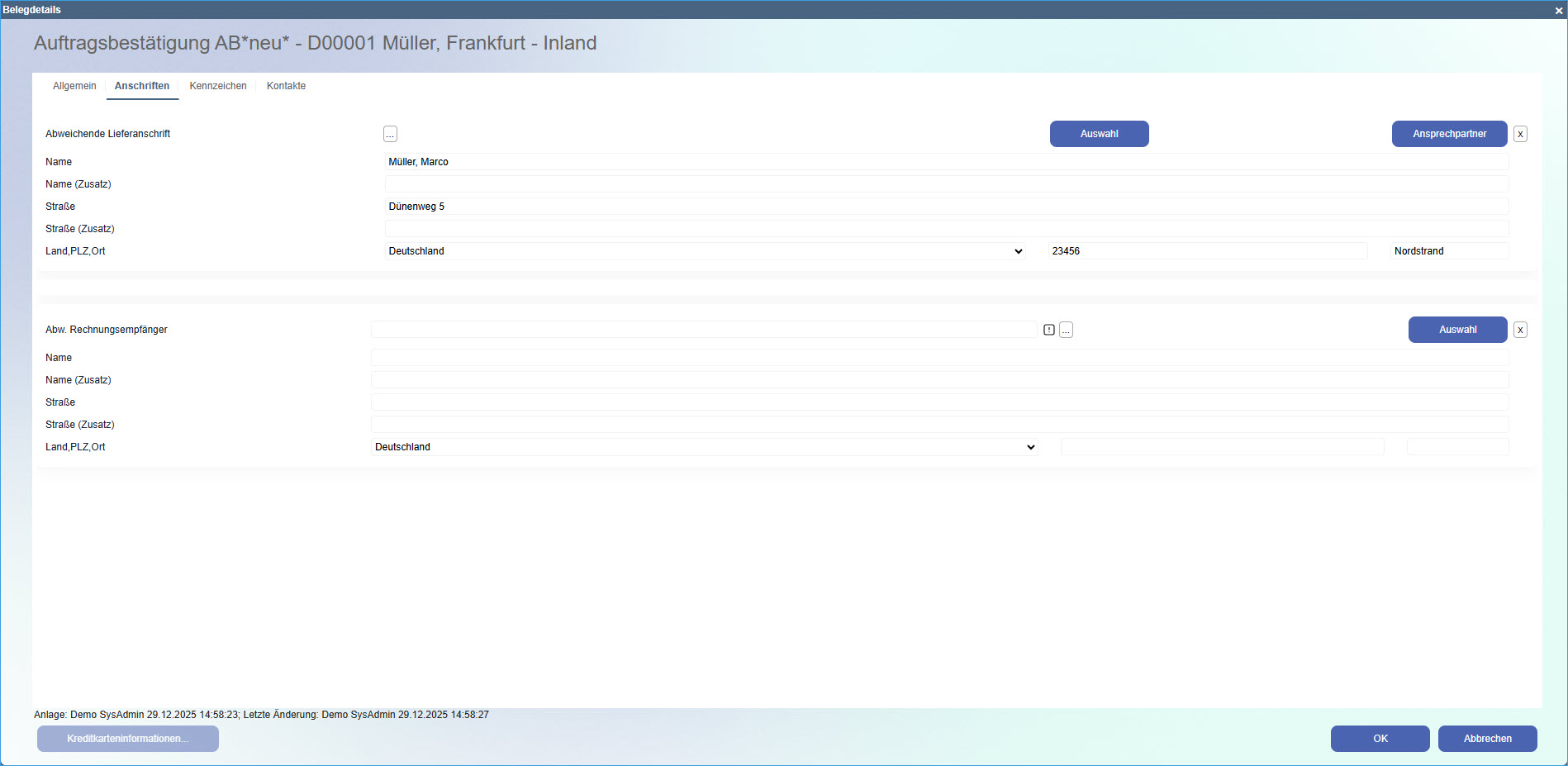This screenshot has height=766, width=1568.
Task: Open the country dropdown for Abw. Rechnungsempfänger
Action: point(1029,446)
